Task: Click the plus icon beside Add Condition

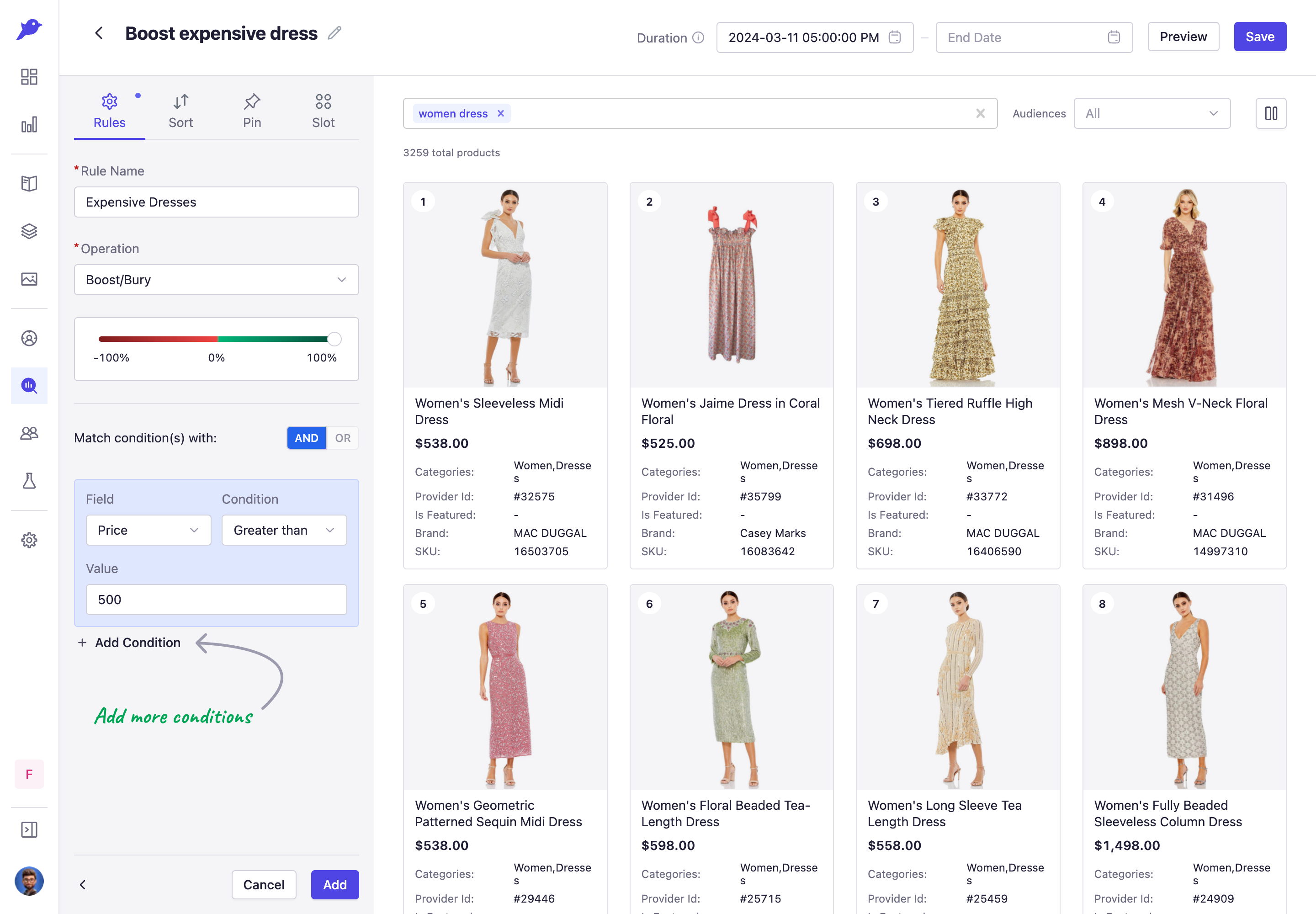Action: (x=82, y=643)
